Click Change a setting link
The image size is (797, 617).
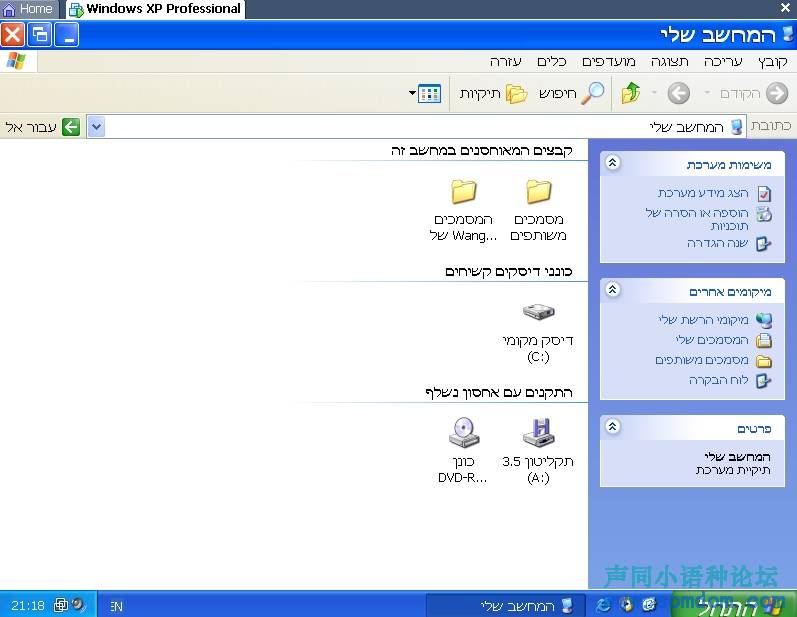click(717, 243)
